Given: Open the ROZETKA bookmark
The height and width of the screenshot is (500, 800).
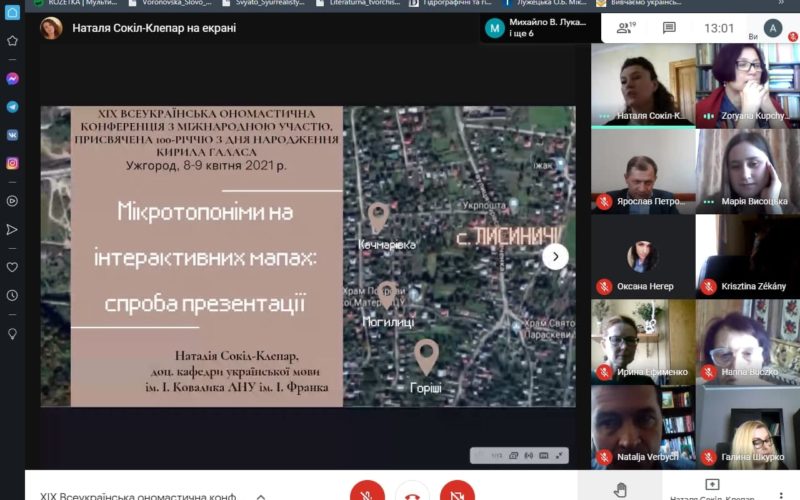Looking at the screenshot, I should 76,3.
